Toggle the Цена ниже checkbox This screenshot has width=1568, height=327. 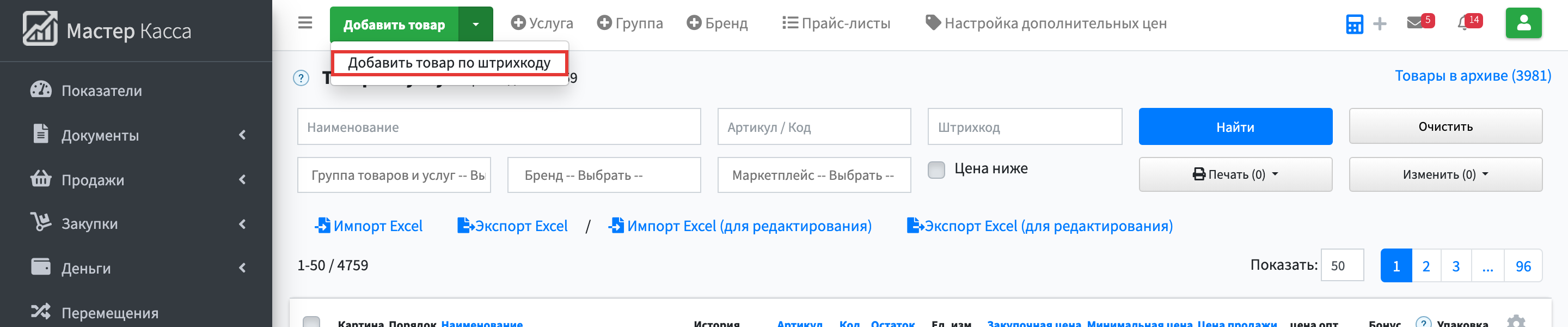(936, 169)
